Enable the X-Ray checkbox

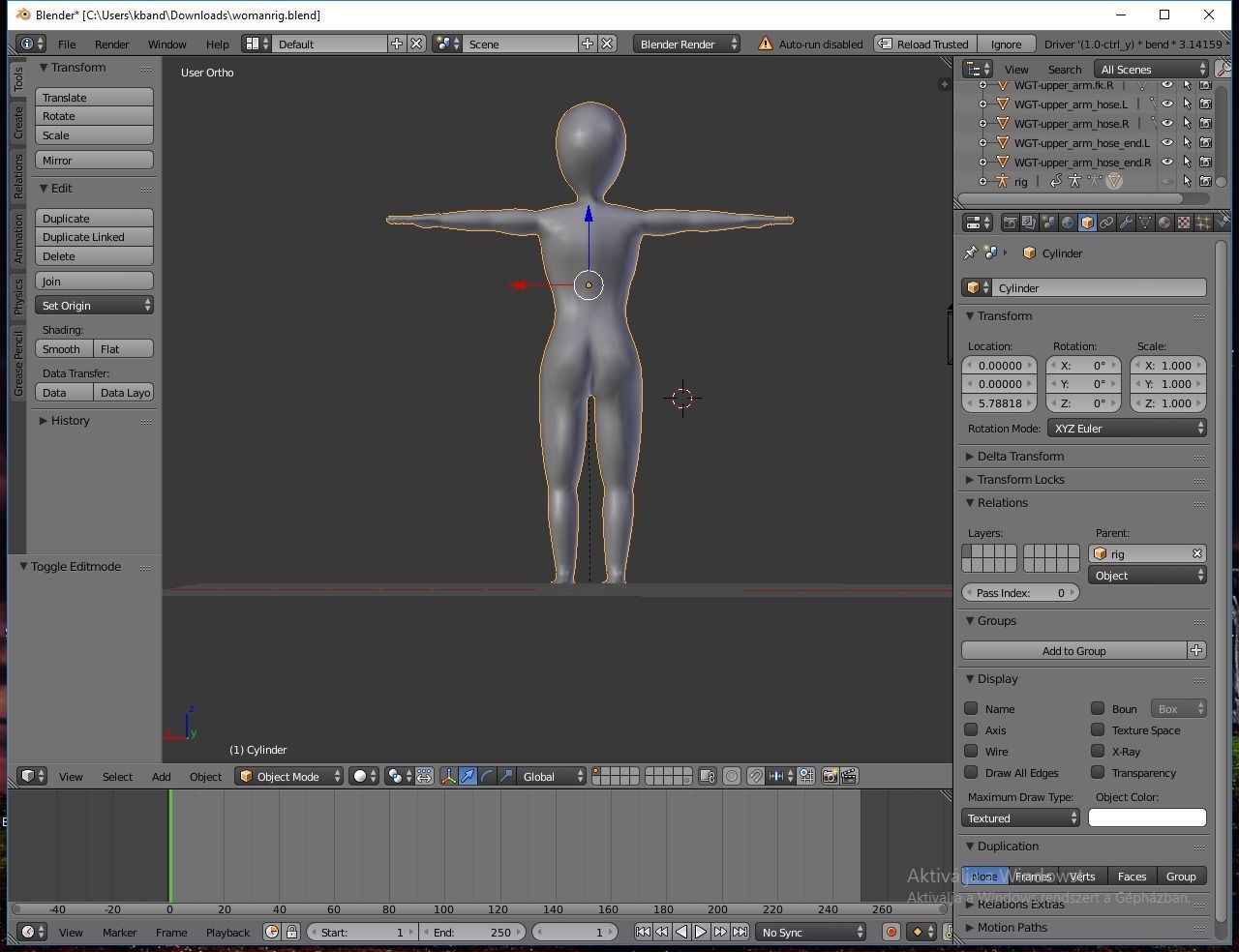[1098, 751]
